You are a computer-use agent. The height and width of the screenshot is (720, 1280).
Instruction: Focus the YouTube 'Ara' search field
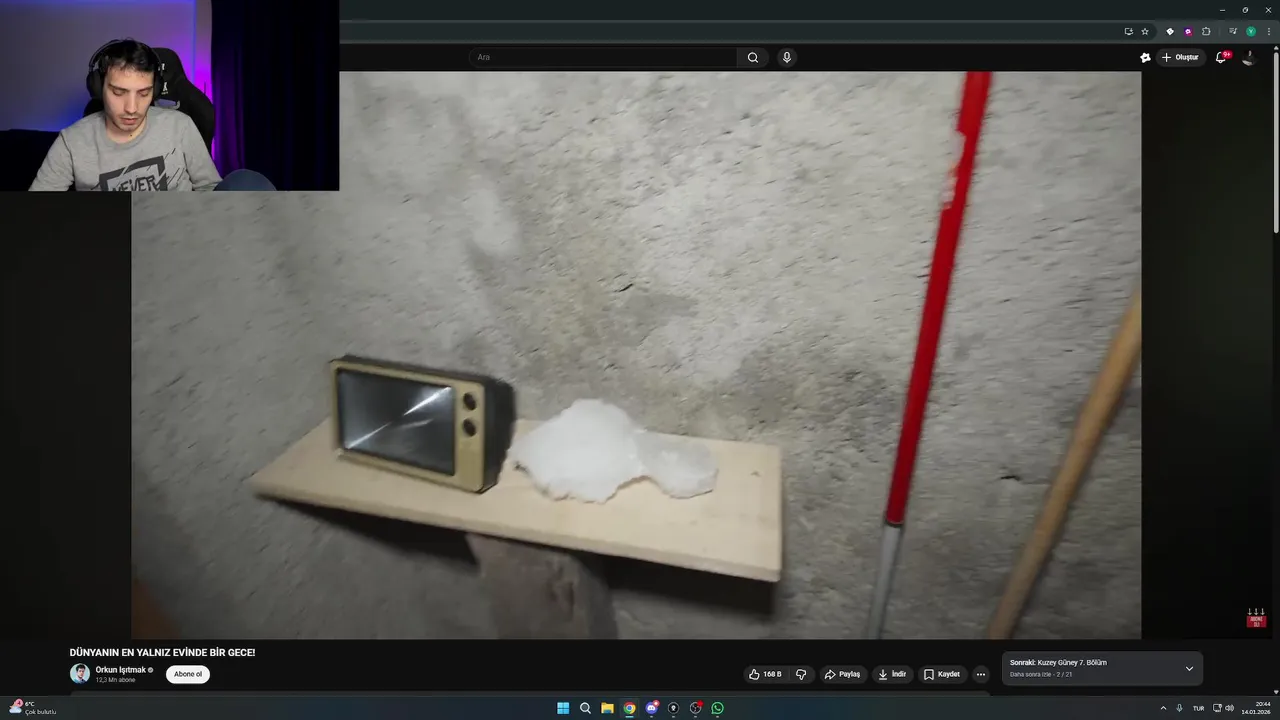603,57
